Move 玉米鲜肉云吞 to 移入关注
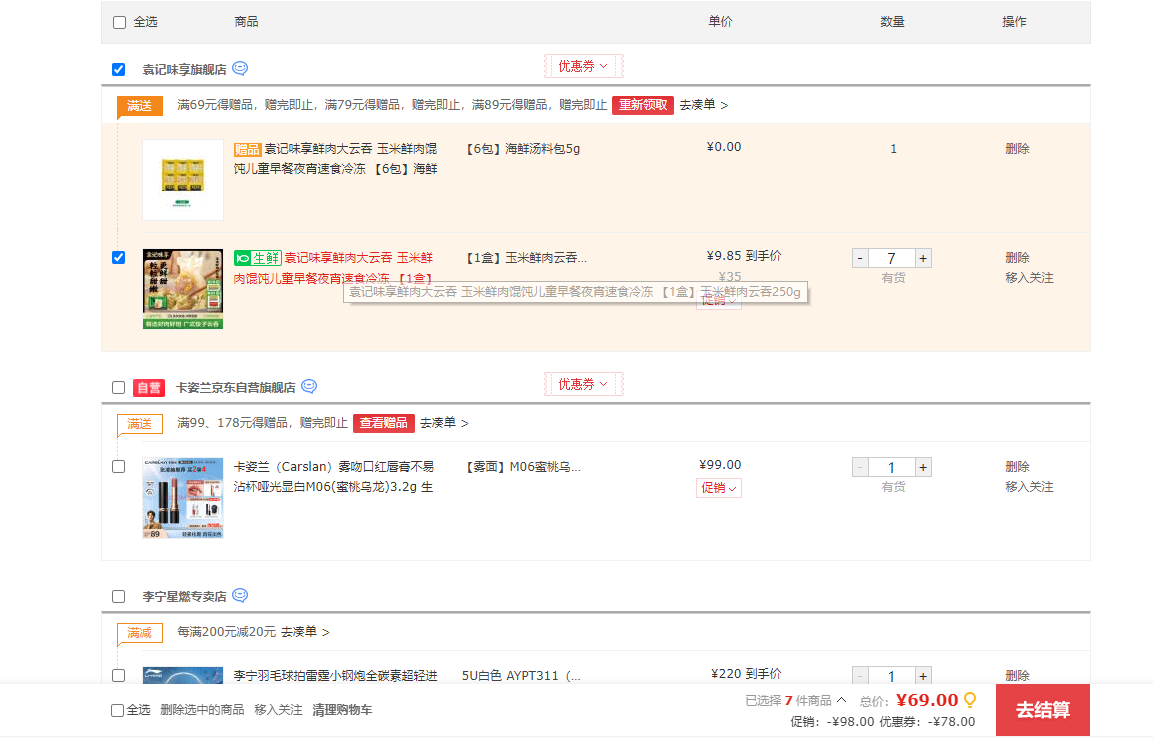This screenshot has width=1153, height=738. (1029, 278)
